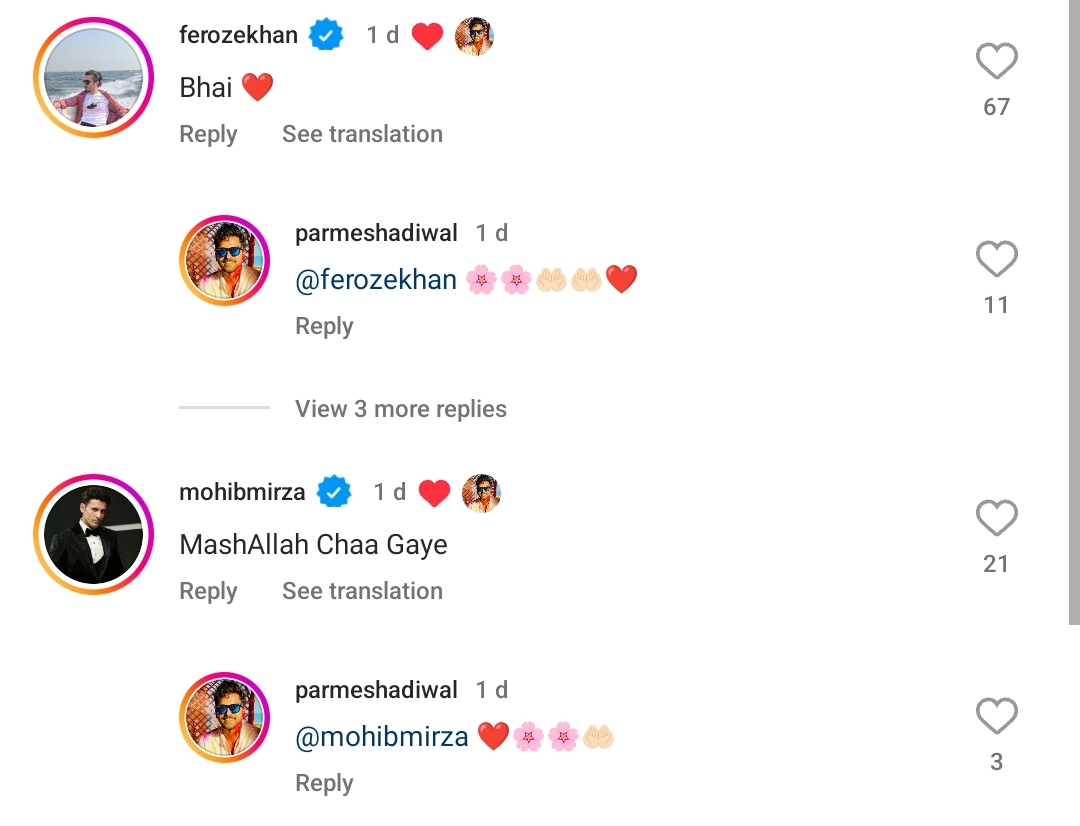This screenshot has width=1080, height=826.
Task: Click mohibmirza's verified checkmark
Action: click(335, 492)
